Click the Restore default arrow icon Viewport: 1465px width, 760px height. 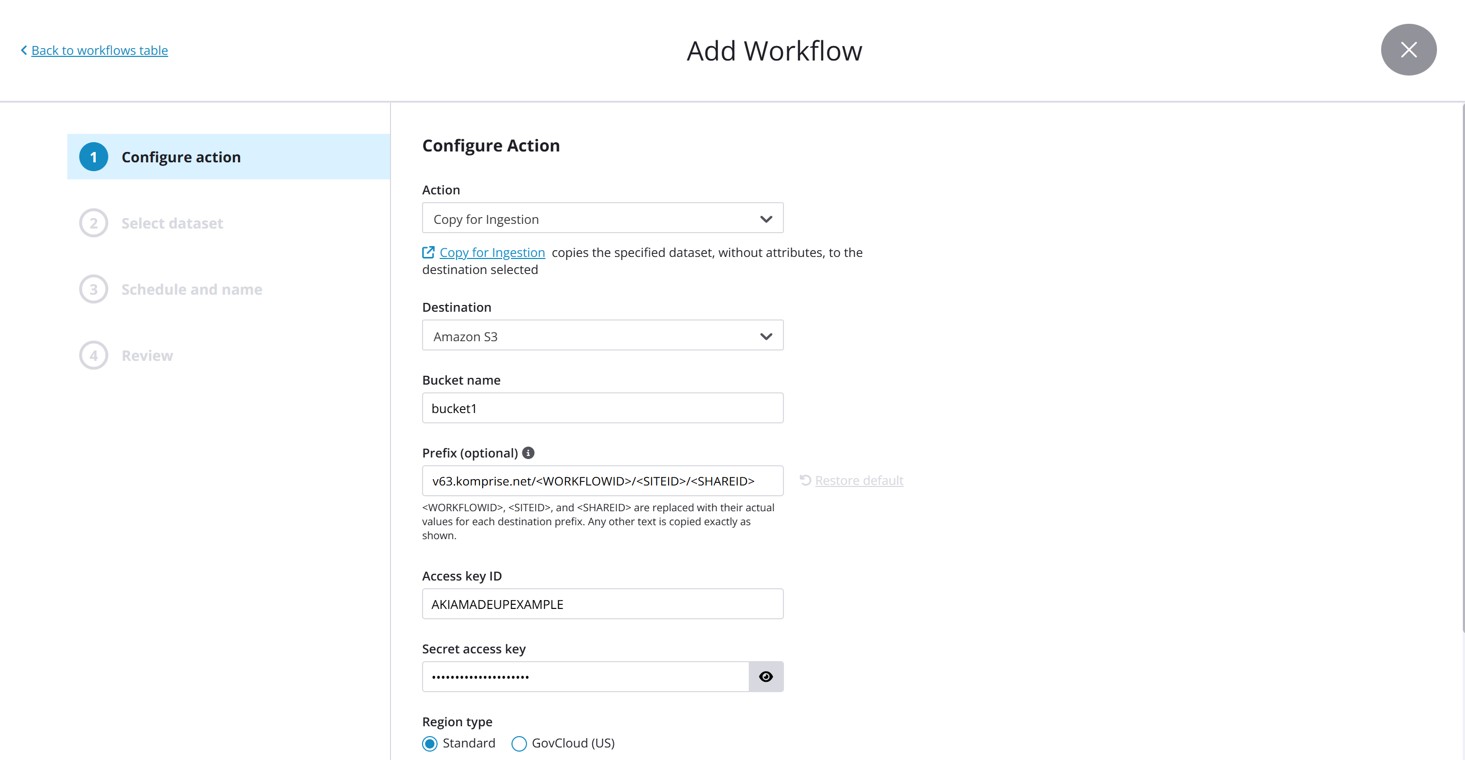pos(805,481)
